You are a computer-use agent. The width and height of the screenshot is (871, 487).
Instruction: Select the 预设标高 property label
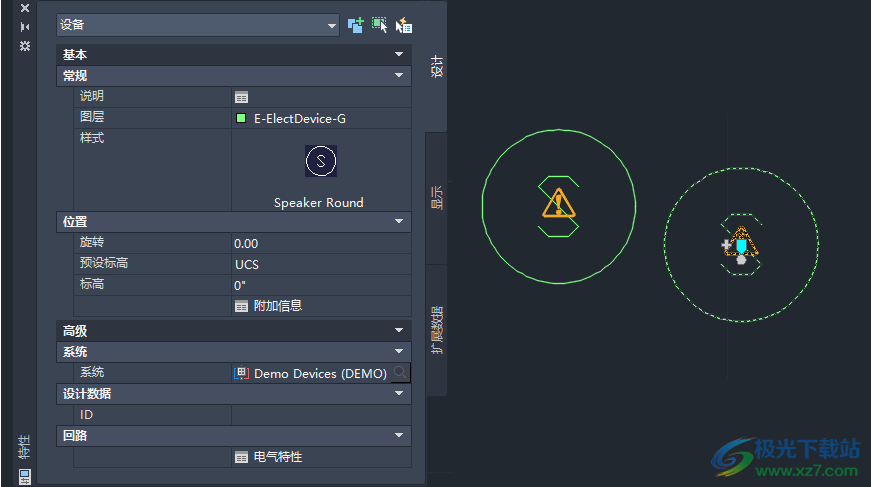click(x=104, y=263)
